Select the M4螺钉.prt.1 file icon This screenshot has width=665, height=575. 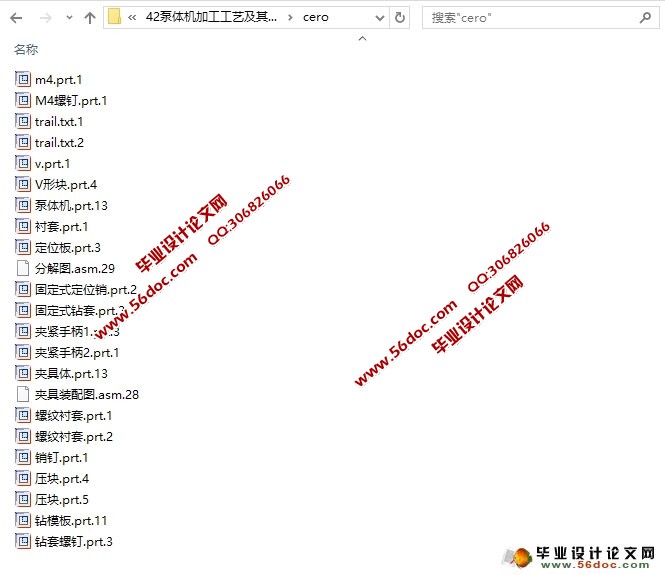click(23, 100)
